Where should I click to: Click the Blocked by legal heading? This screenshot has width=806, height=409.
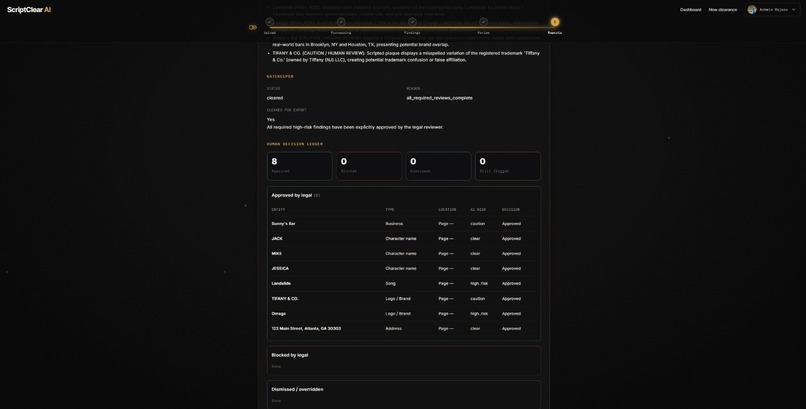(x=290, y=355)
